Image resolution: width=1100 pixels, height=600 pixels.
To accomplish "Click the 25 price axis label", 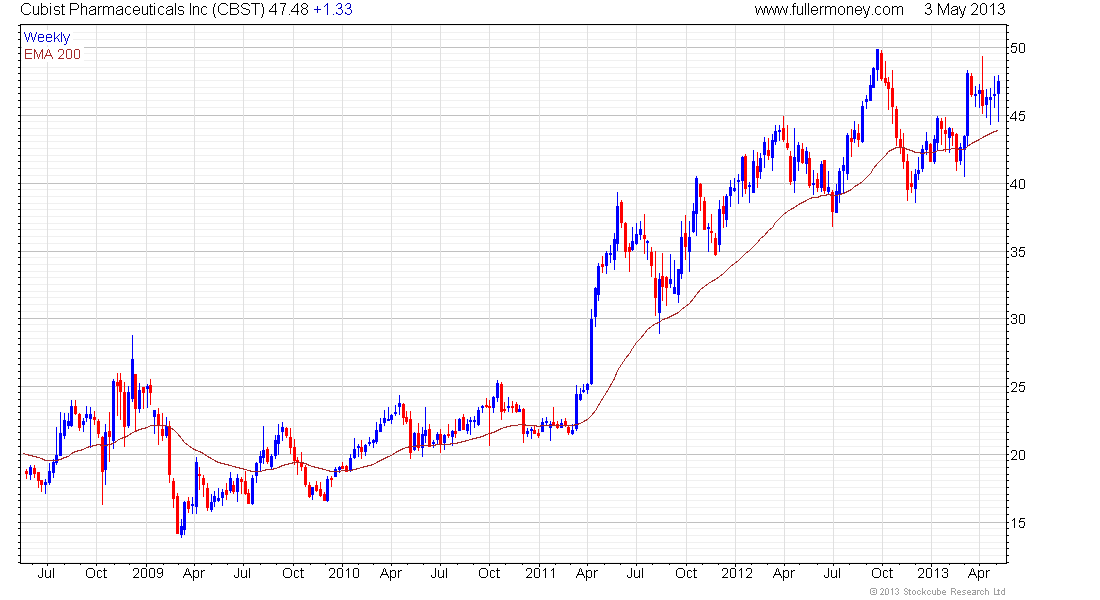I will 1018,388.
